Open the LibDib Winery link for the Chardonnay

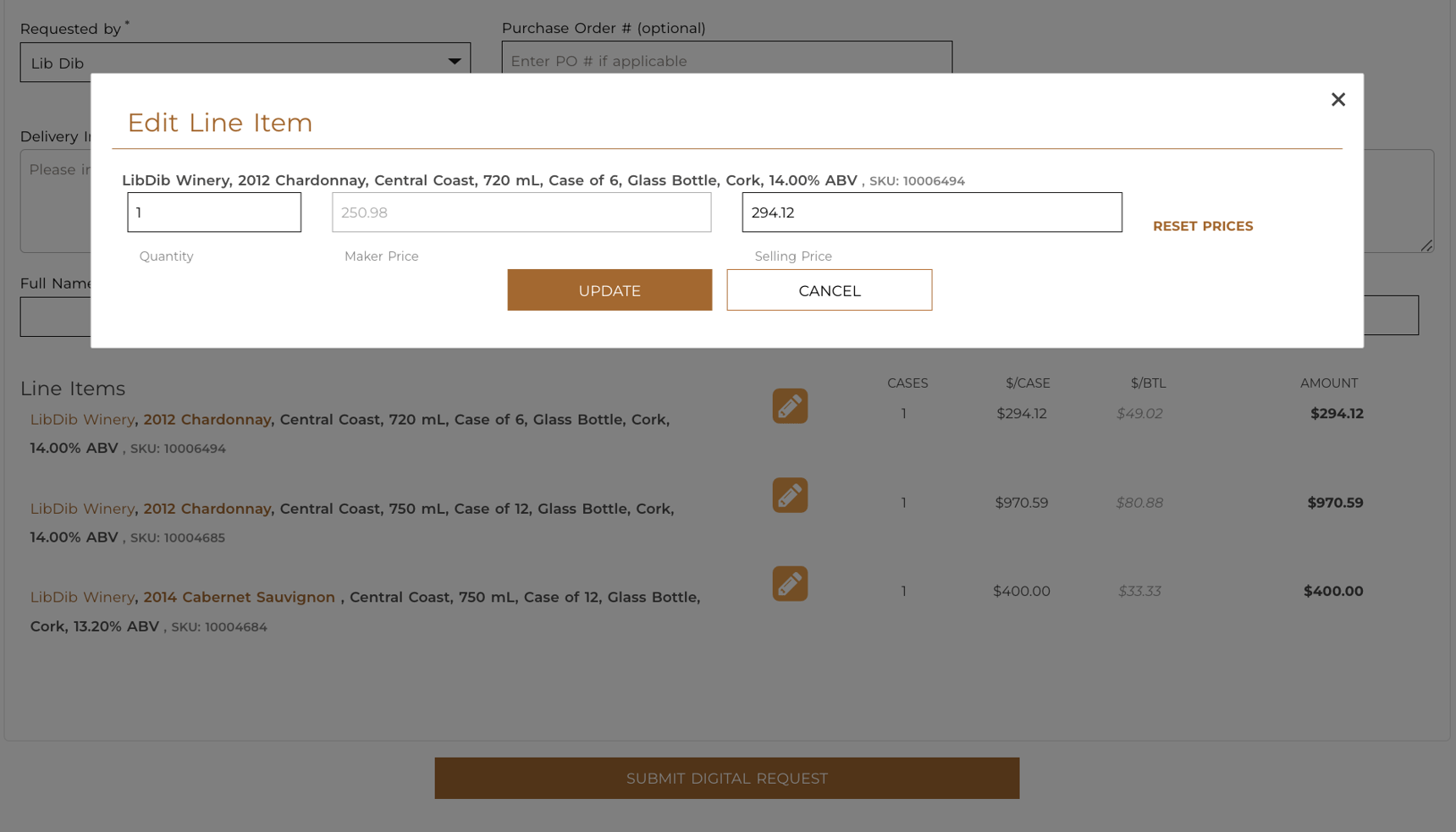point(82,419)
